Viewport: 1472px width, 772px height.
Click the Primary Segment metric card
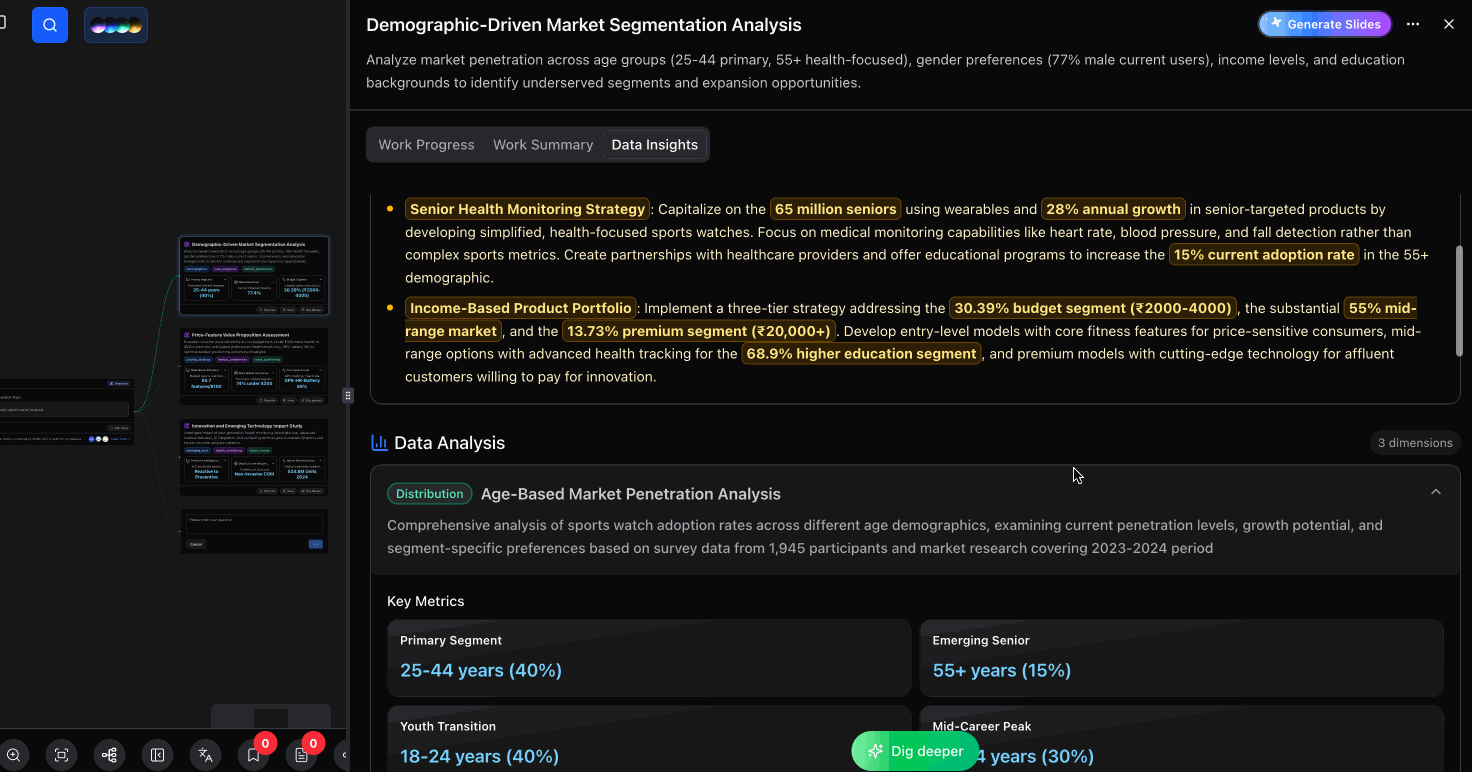[x=649, y=658]
